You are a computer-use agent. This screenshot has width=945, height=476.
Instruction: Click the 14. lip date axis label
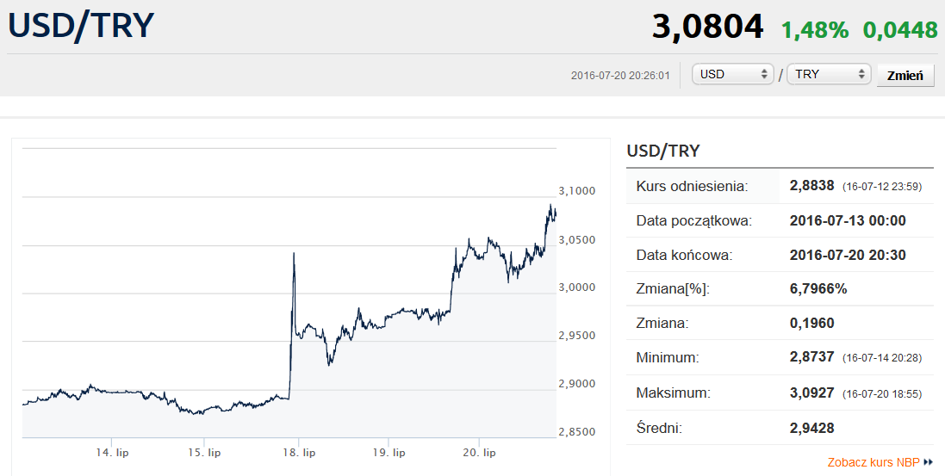113,453
